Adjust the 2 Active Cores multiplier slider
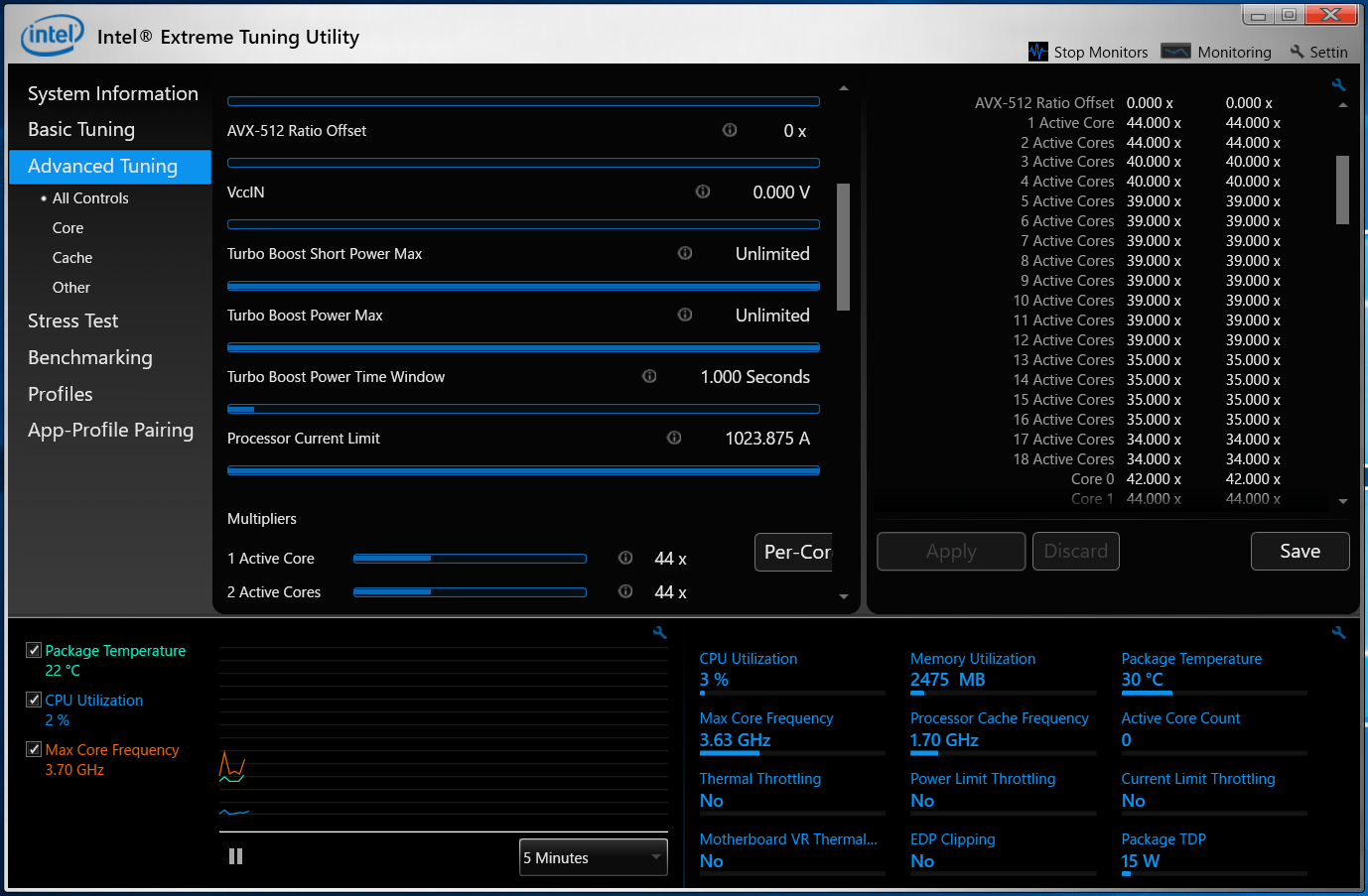 470,592
